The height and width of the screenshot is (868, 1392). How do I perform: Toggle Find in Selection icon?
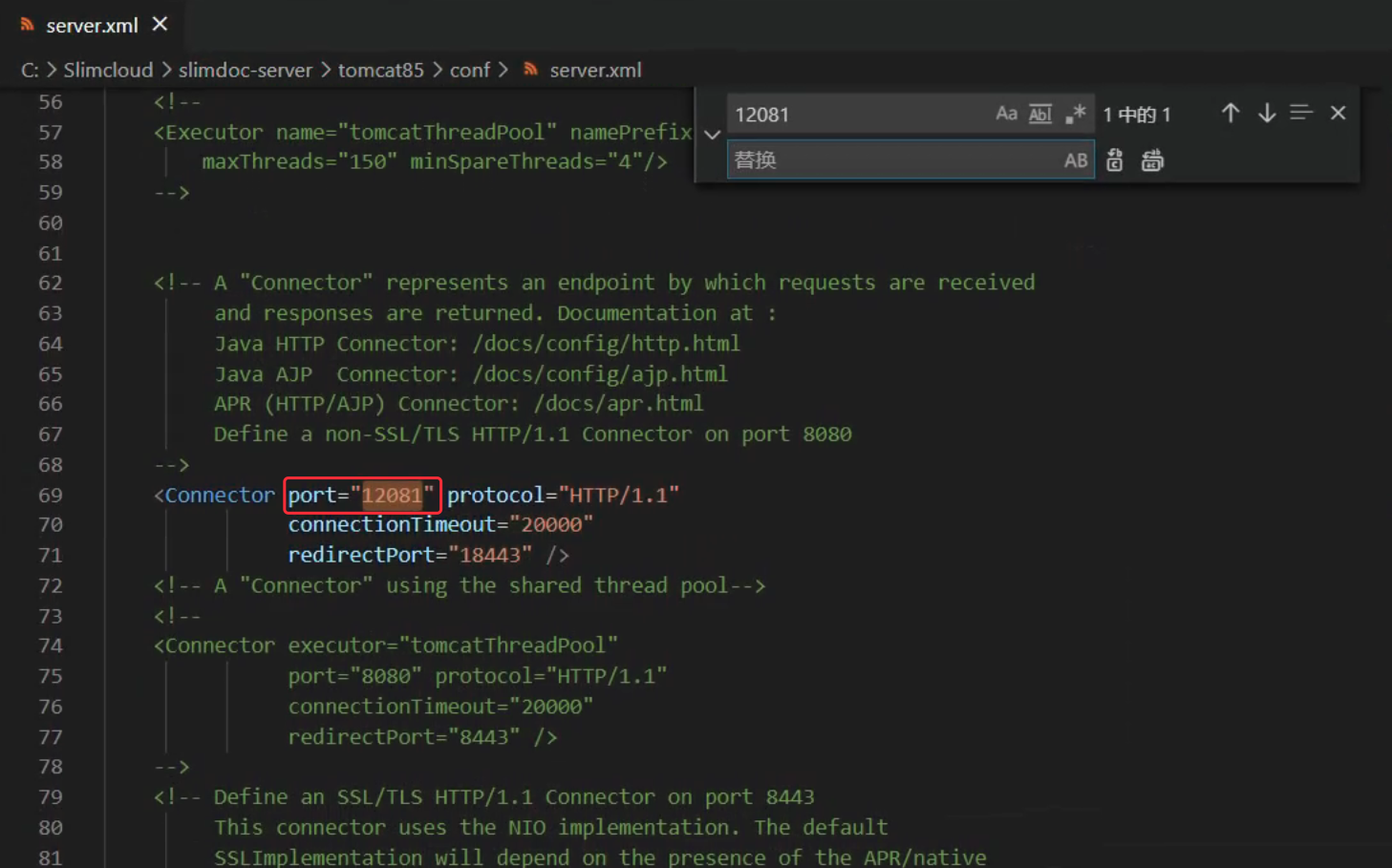(1301, 113)
